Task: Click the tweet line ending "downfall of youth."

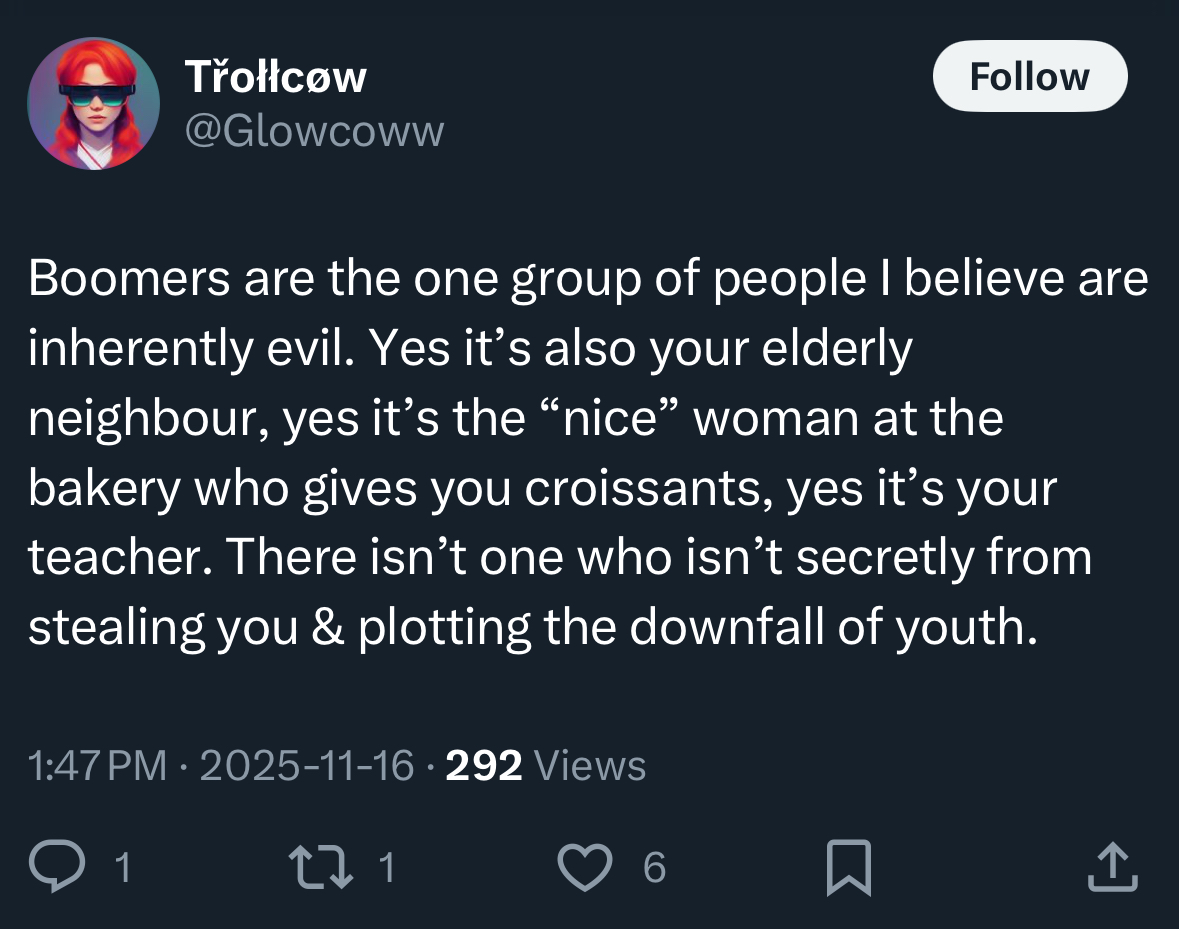Action: (x=531, y=626)
